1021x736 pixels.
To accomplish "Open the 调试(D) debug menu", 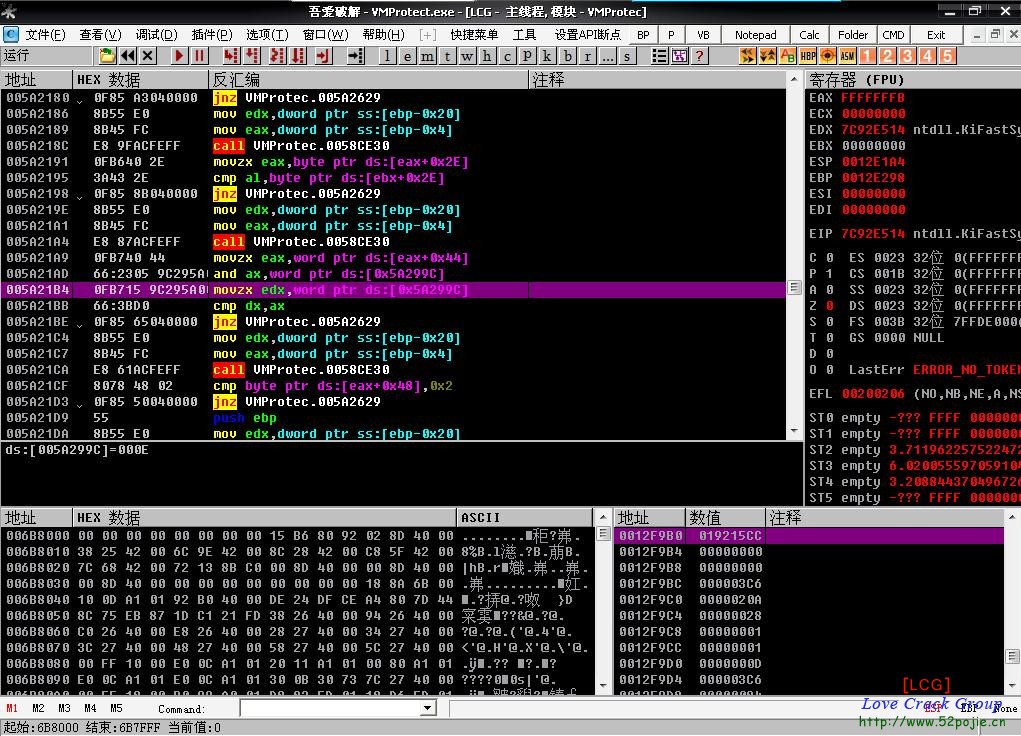I will (x=156, y=35).
